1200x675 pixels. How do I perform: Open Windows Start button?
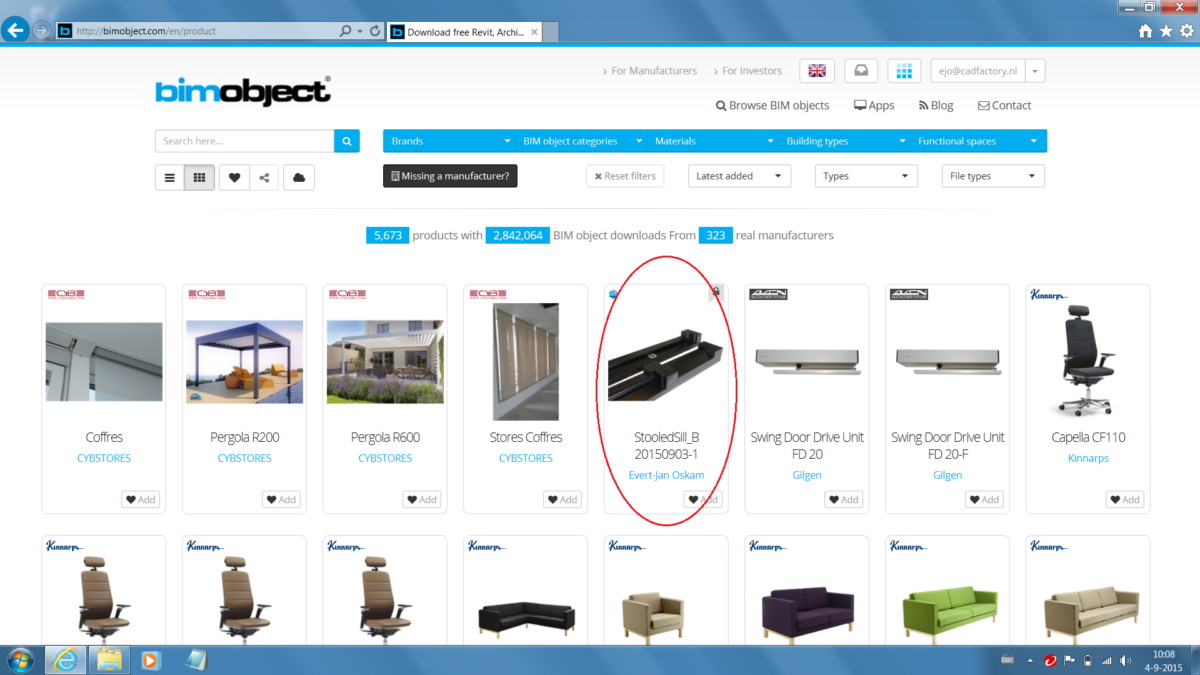pyautogui.click(x=20, y=660)
